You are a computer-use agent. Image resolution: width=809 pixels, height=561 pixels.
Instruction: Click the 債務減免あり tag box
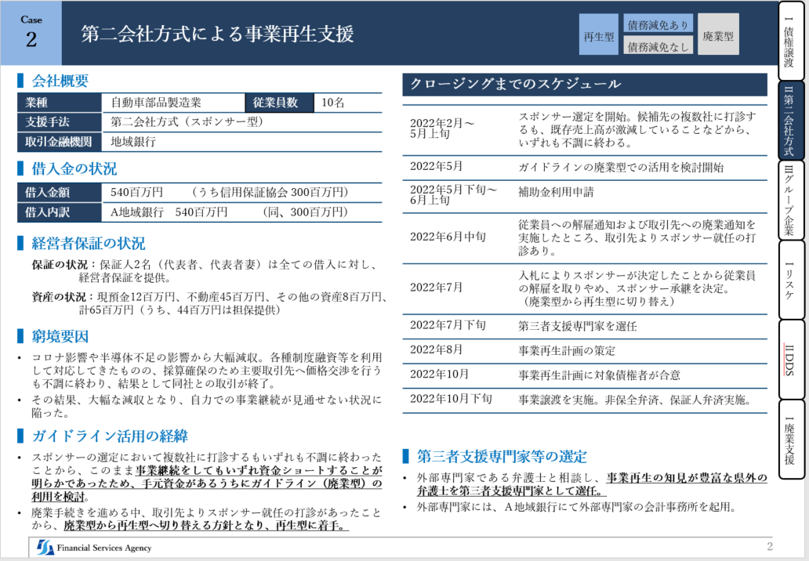tap(658, 24)
